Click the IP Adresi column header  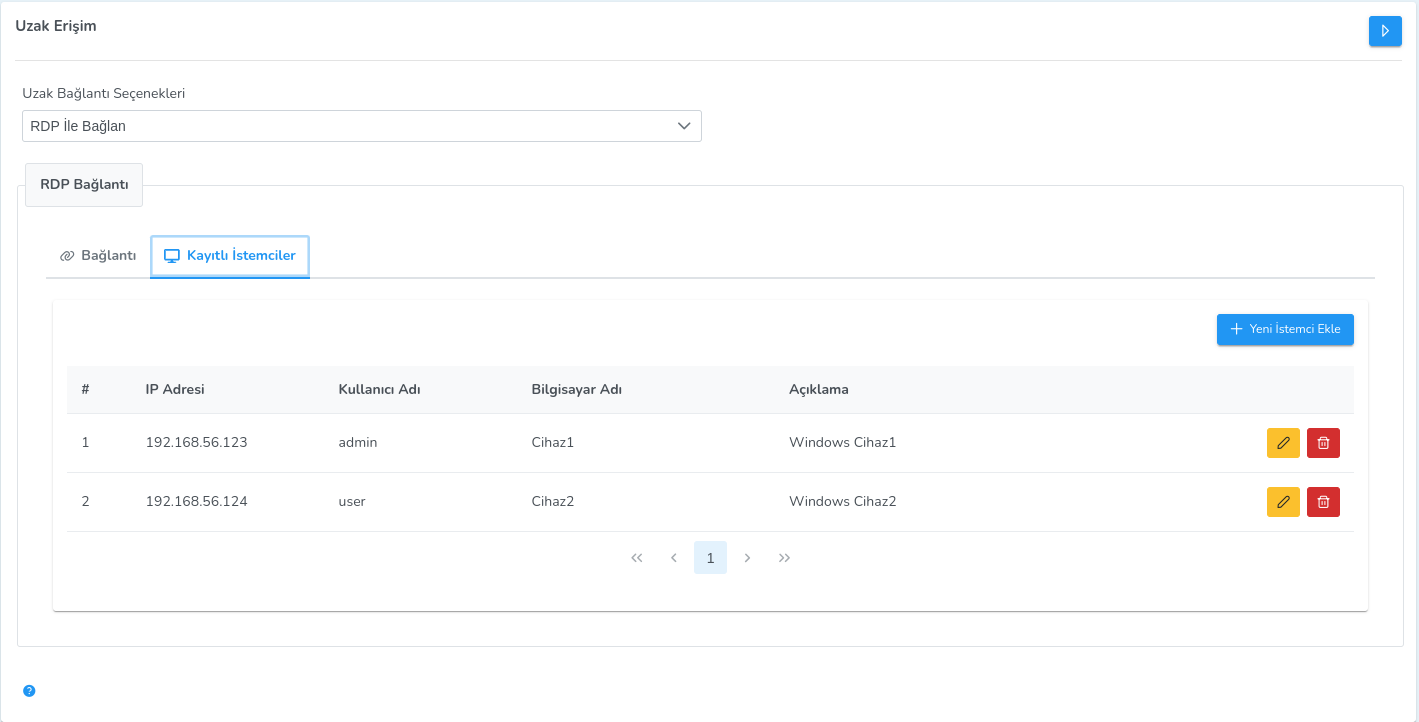175,389
